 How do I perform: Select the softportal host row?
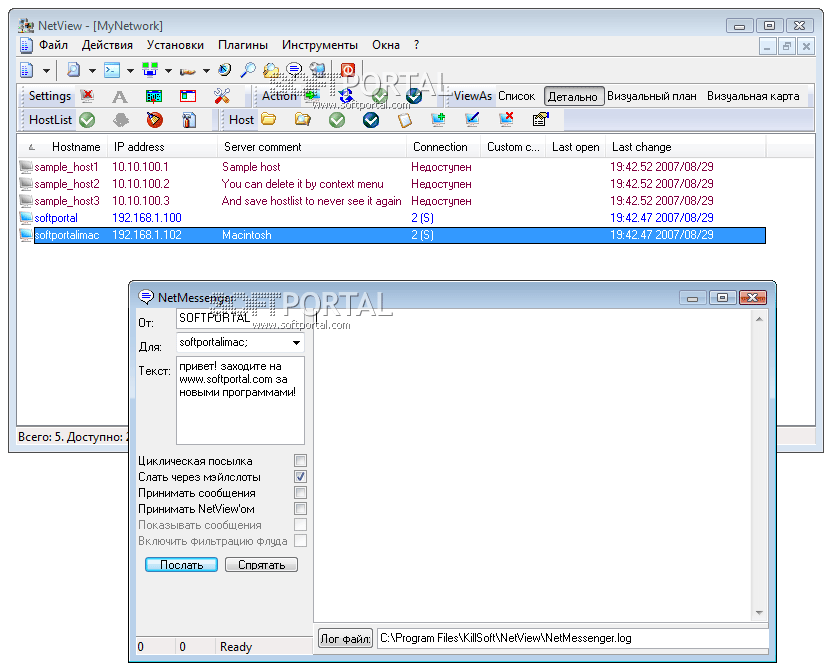(x=392, y=218)
